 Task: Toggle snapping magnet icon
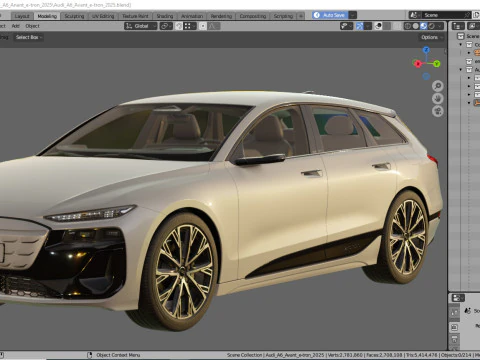pos(179,26)
